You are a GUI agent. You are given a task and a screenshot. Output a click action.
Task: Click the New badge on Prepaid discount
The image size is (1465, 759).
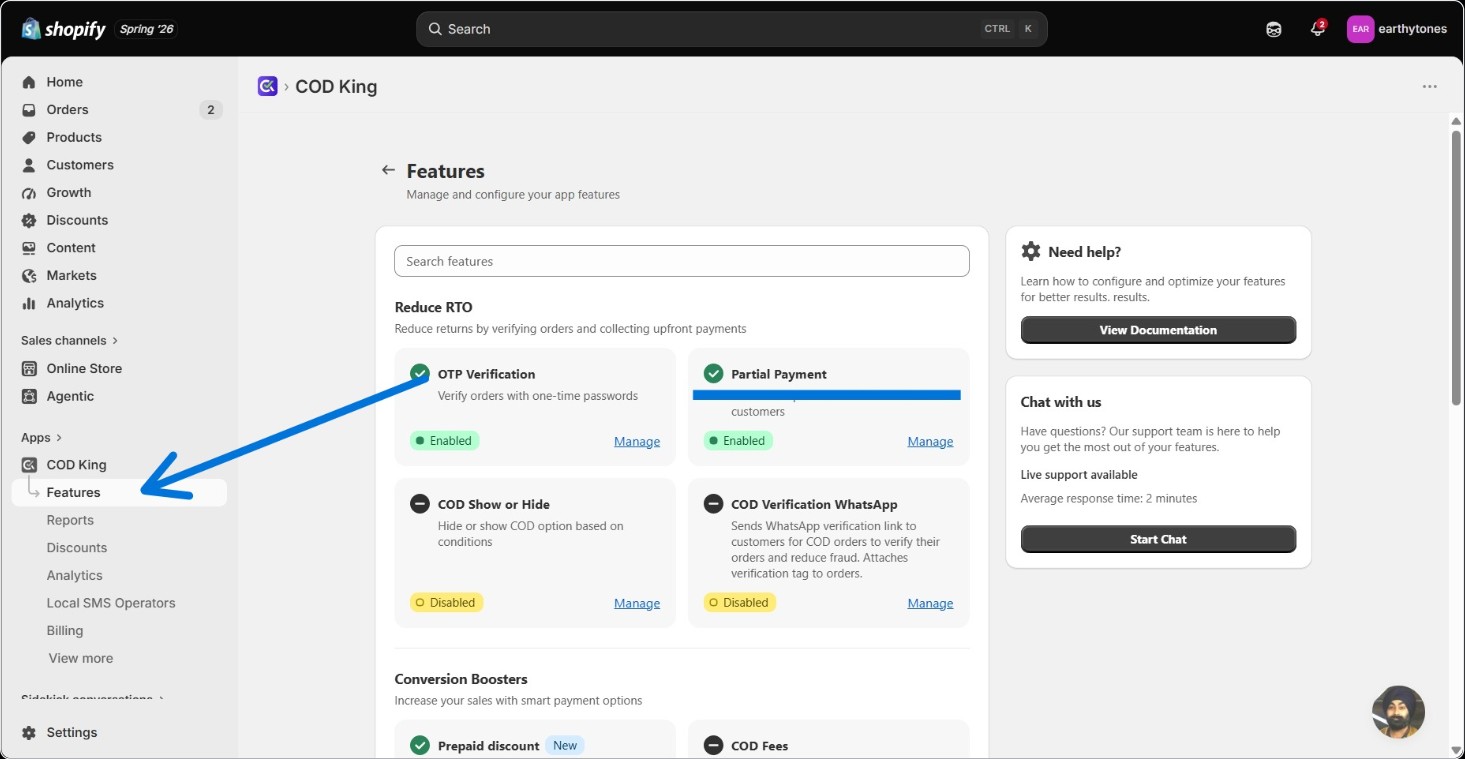pos(565,746)
